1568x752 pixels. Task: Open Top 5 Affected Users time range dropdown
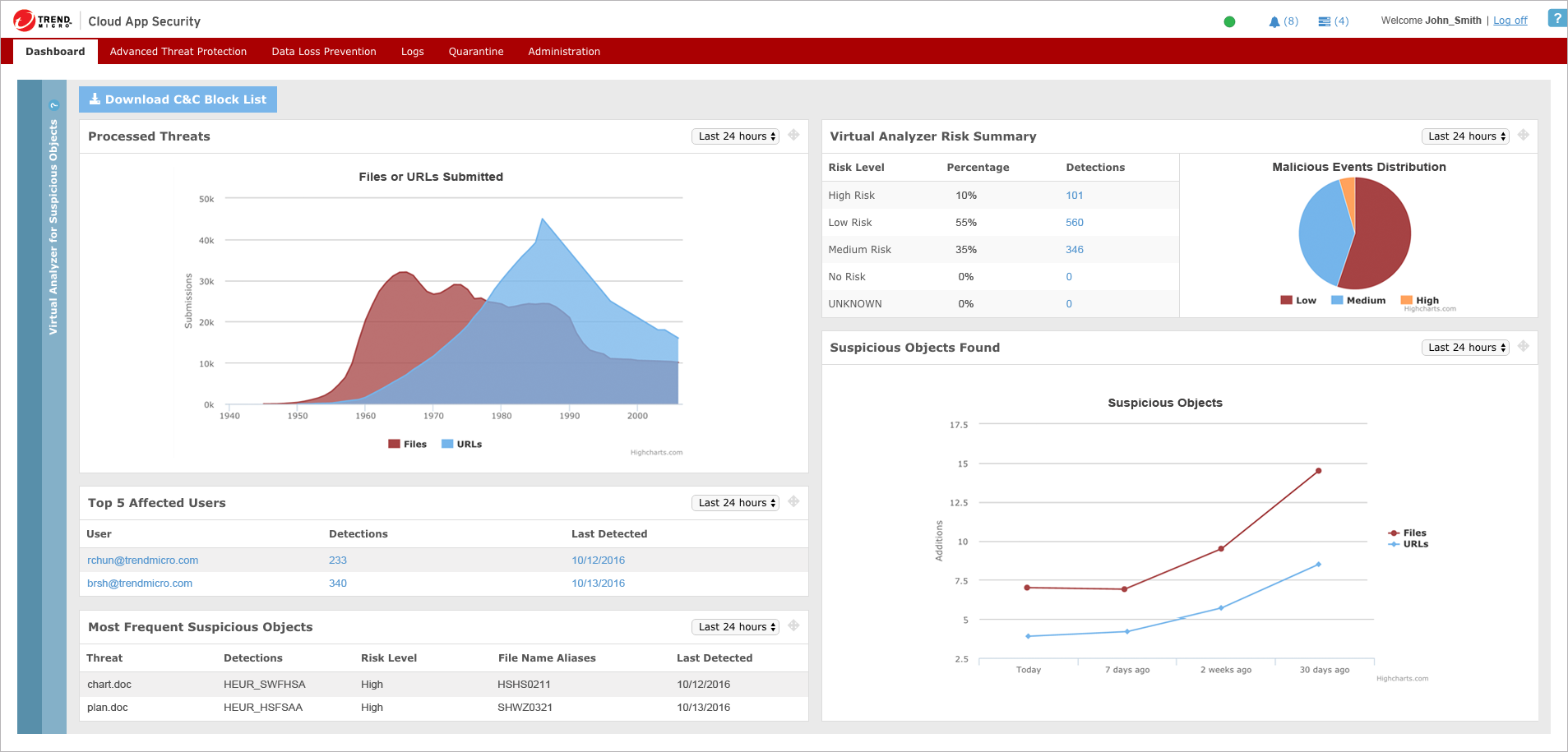735,503
